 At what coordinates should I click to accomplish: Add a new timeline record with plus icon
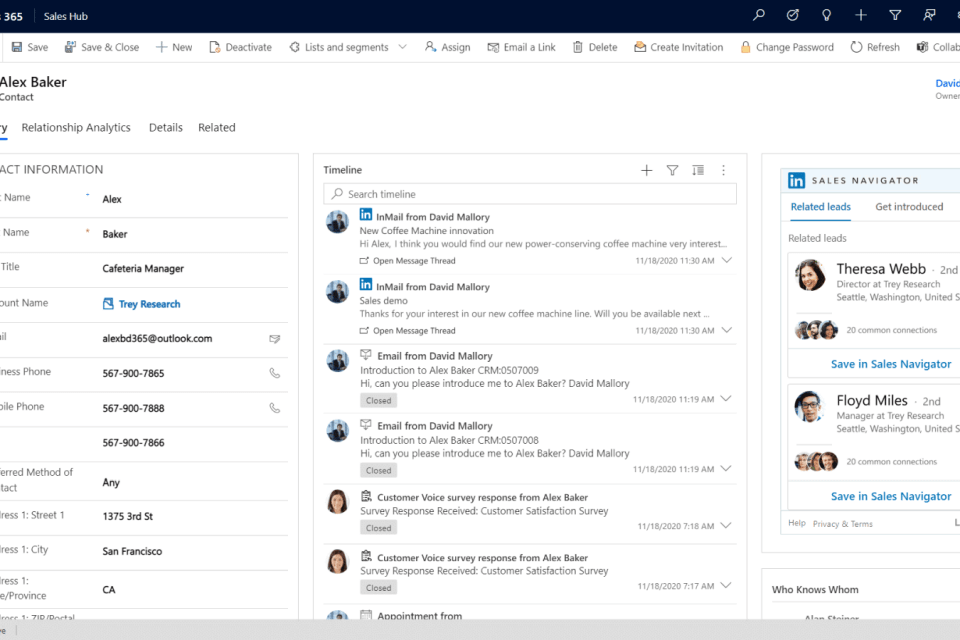click(x=646, y=171)
